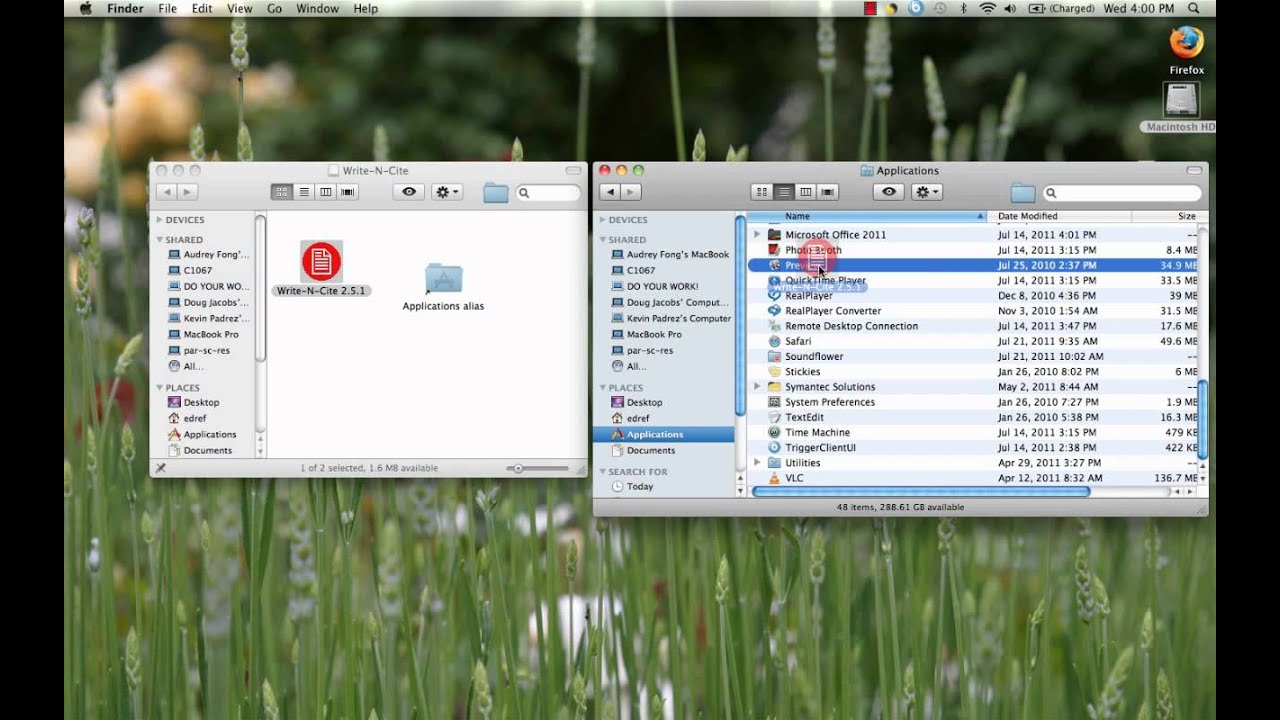Click toolbar folder icon in Write-N-Cite window
The image size is (1280, 720).
[x=496, y=193]
